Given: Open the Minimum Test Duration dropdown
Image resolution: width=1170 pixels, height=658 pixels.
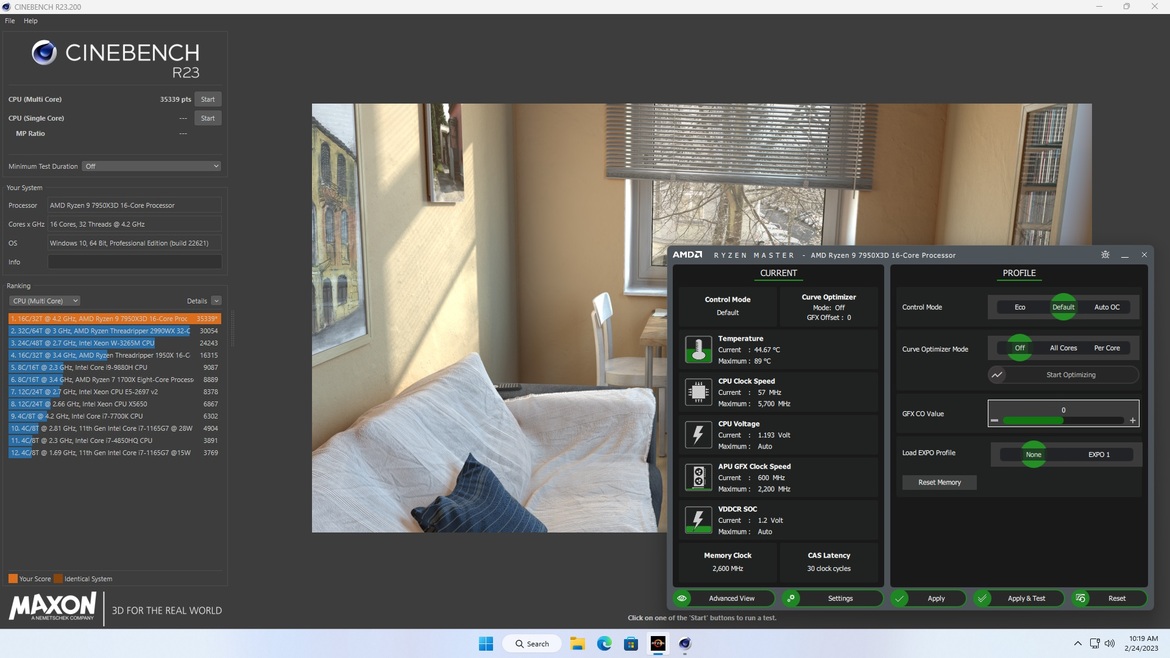Looking at the screenshot, I should tap(151, 166).
